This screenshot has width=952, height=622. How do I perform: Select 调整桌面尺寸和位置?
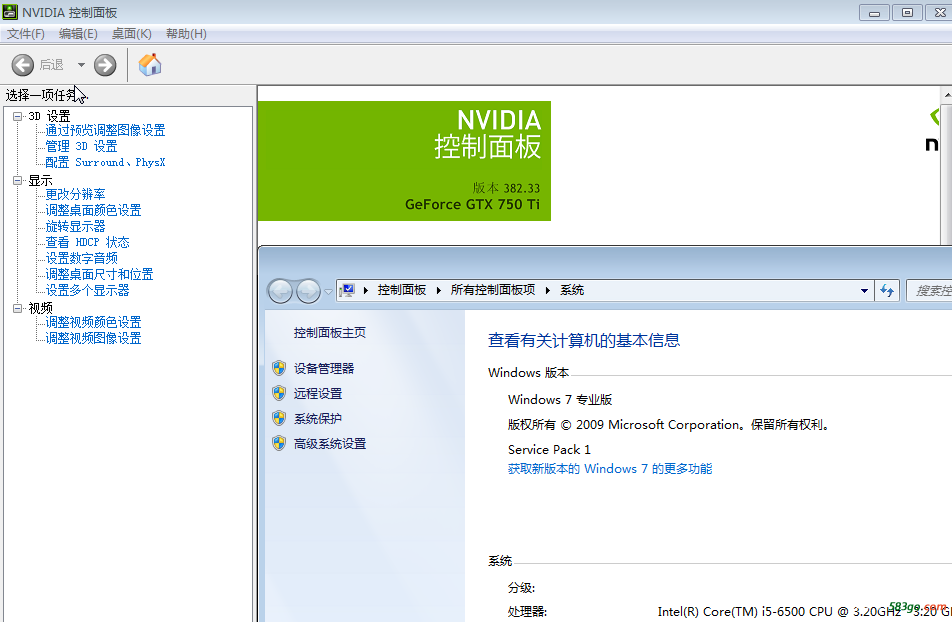tap(99, 275)
